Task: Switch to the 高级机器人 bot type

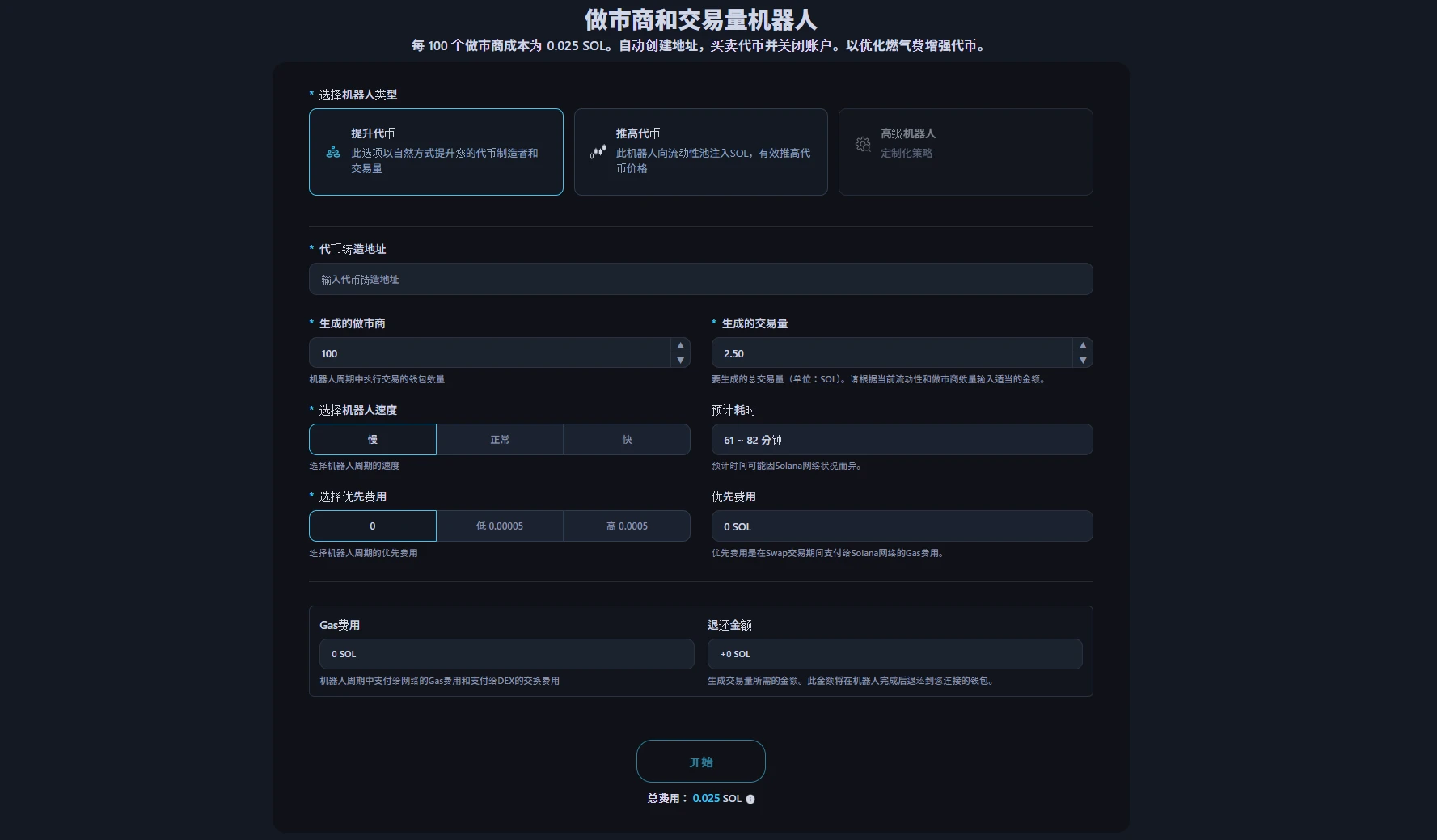Action: (966, 152)
